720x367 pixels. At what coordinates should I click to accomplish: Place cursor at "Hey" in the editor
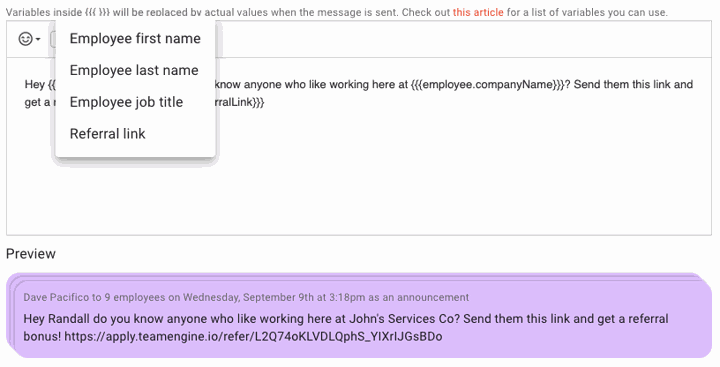pos(34,85)
